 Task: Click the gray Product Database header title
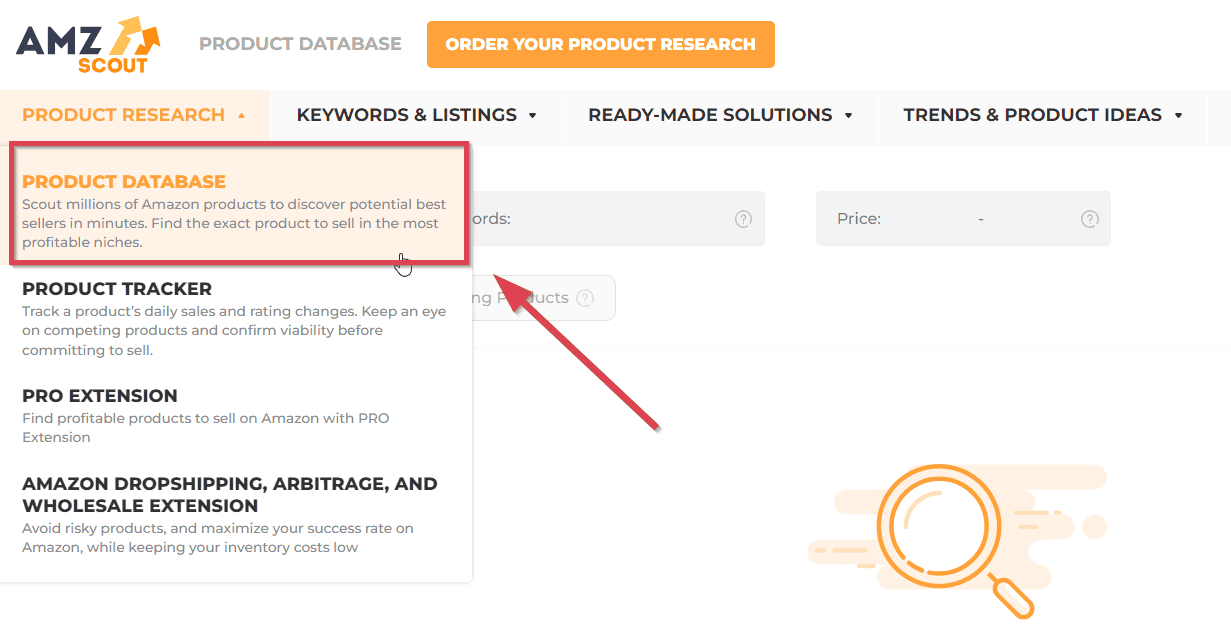(x=300, y=44)
